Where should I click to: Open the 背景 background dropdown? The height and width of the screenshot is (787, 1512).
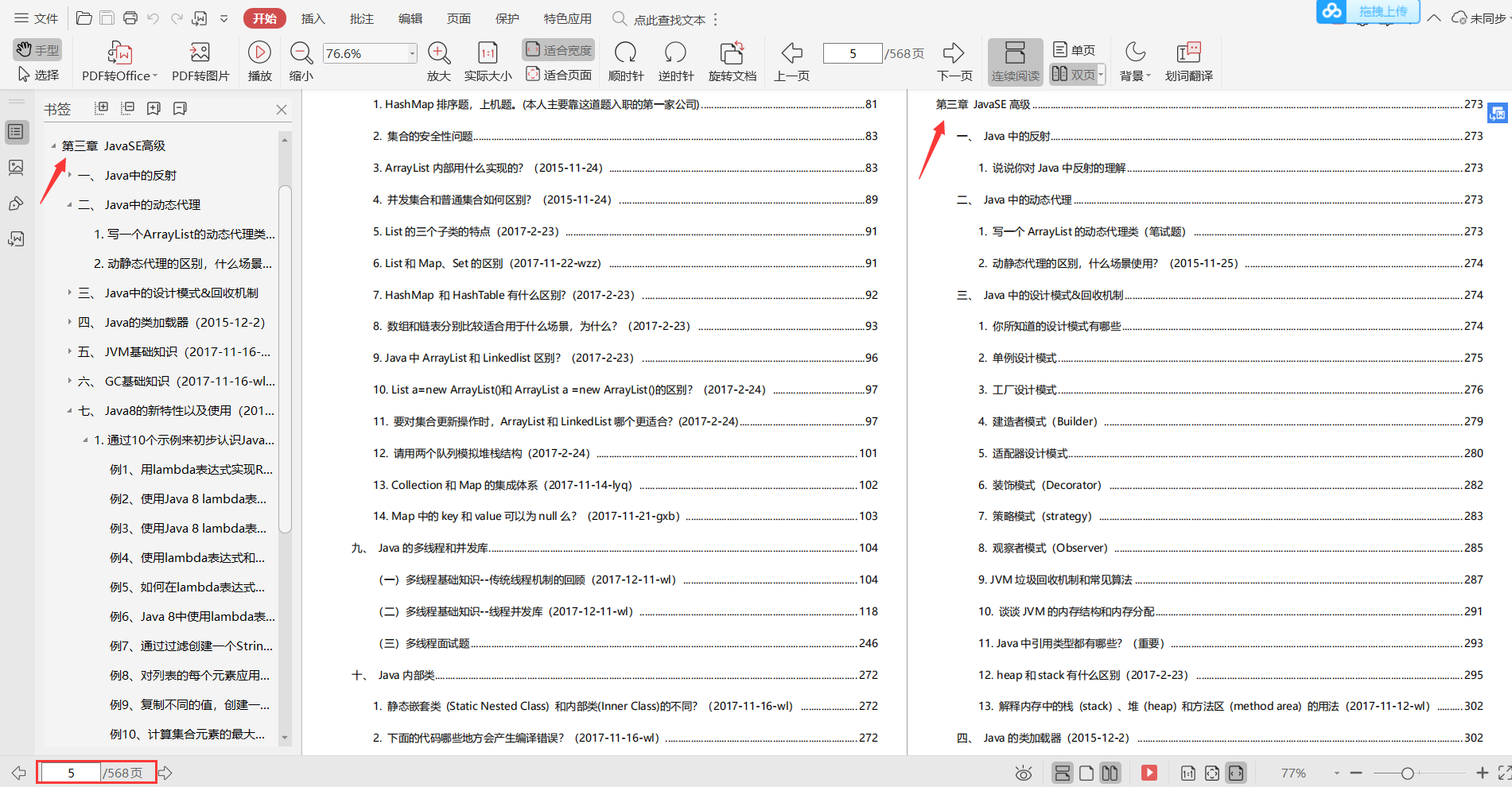[x=1135, y=62]
